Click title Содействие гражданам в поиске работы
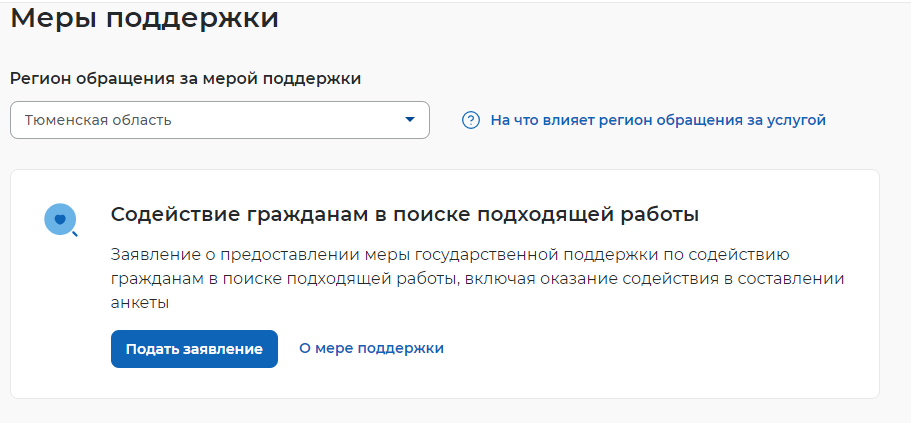The height and width of the screenshot is (423, 911). click(404, 214)
